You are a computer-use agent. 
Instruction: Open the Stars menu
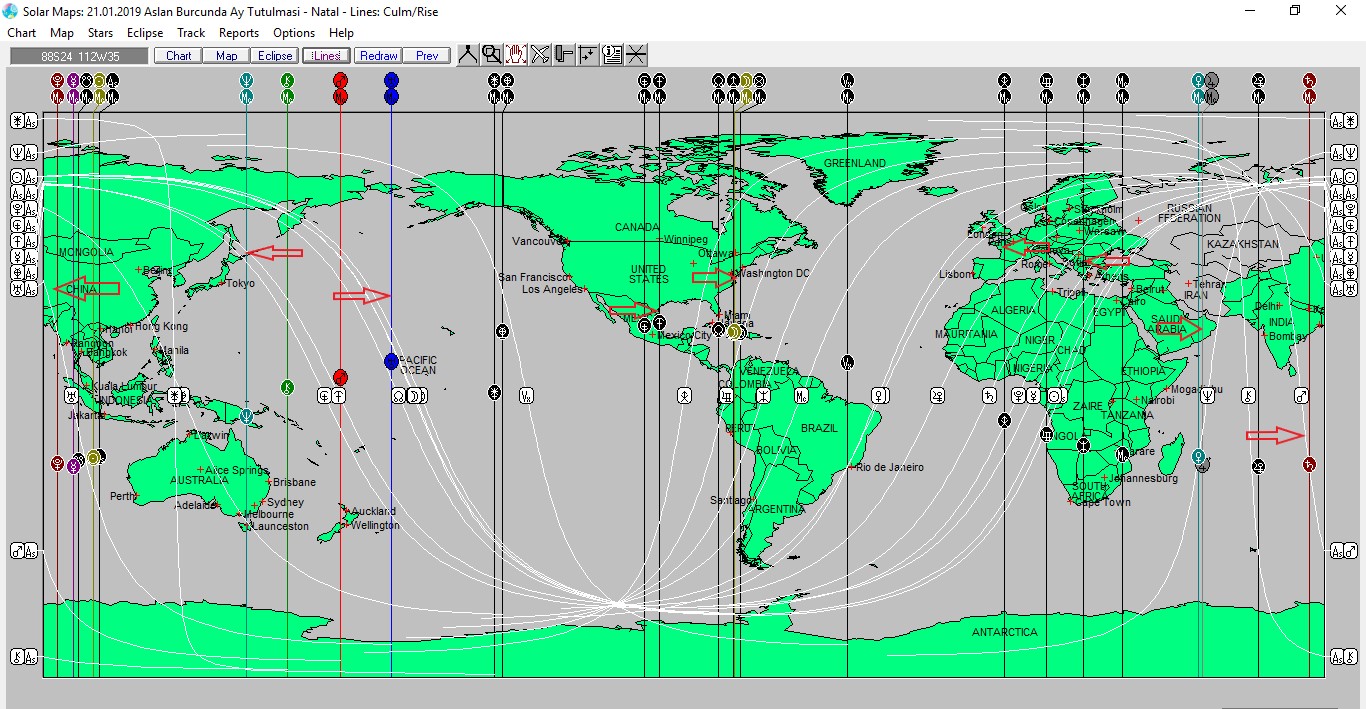[100, 33]
